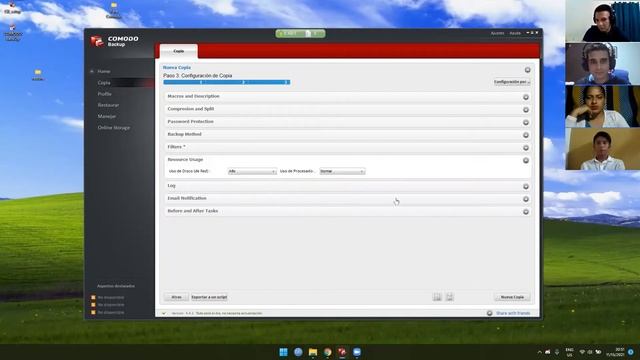Open the folder icon at desktop top center
This screenshot has height=360, width=640.
(x=113, y=10)
